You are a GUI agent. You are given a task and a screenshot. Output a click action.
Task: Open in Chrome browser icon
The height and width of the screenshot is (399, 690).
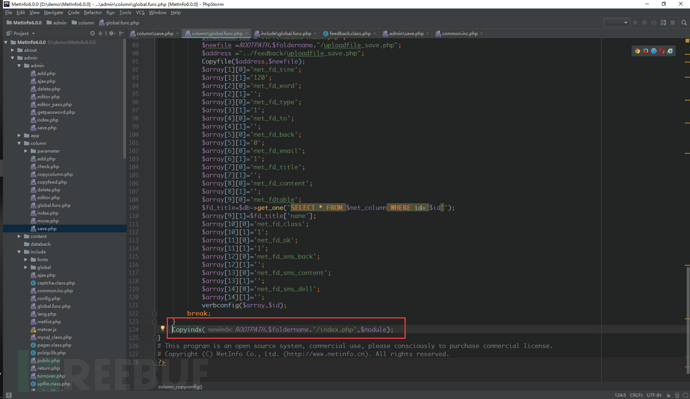pos(637,51)
